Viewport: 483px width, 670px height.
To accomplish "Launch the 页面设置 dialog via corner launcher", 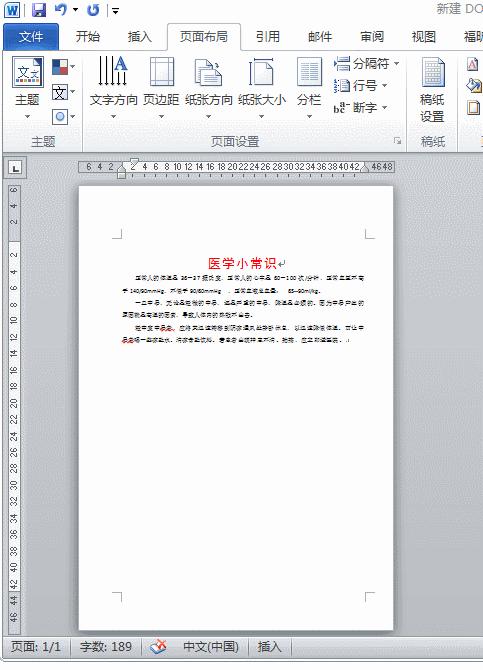I will click(398, 141).
